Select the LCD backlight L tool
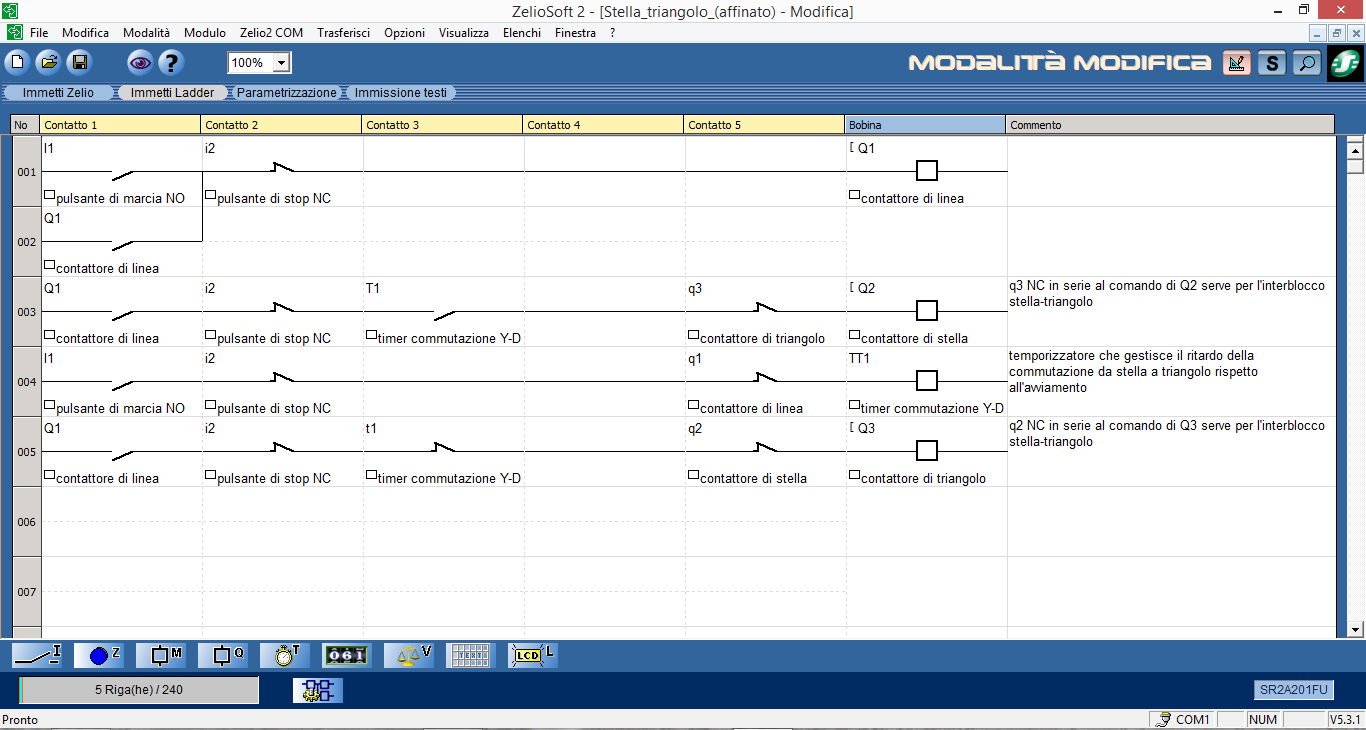Image resolution: width=1366 pixels, height=730 pixels. 533,655
